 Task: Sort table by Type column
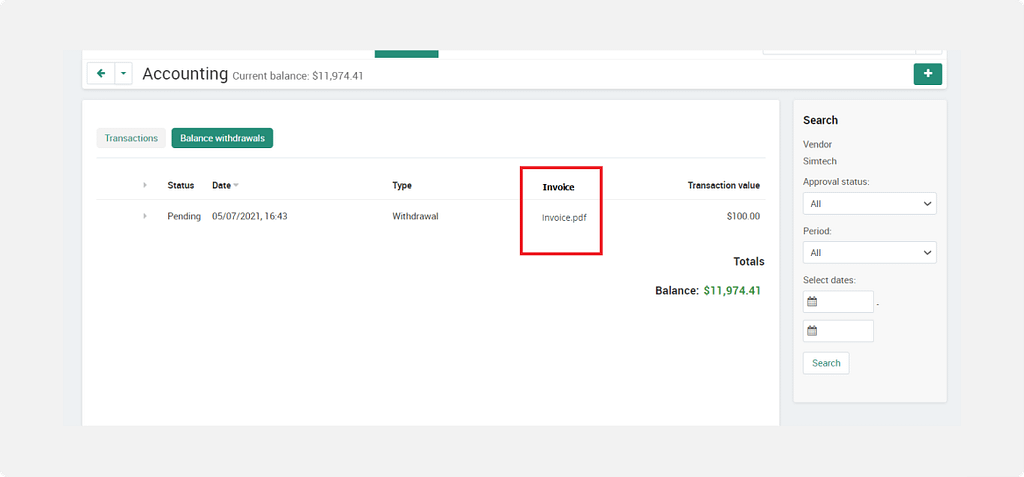coord(401,185)
